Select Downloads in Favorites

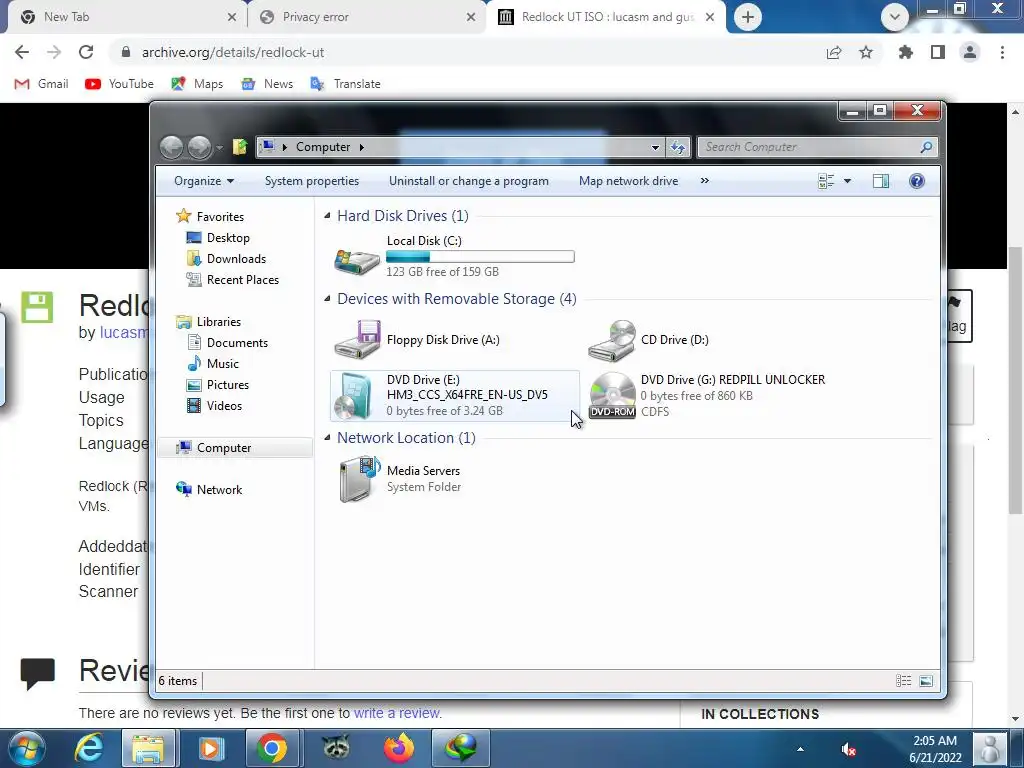tap(236, 259)
